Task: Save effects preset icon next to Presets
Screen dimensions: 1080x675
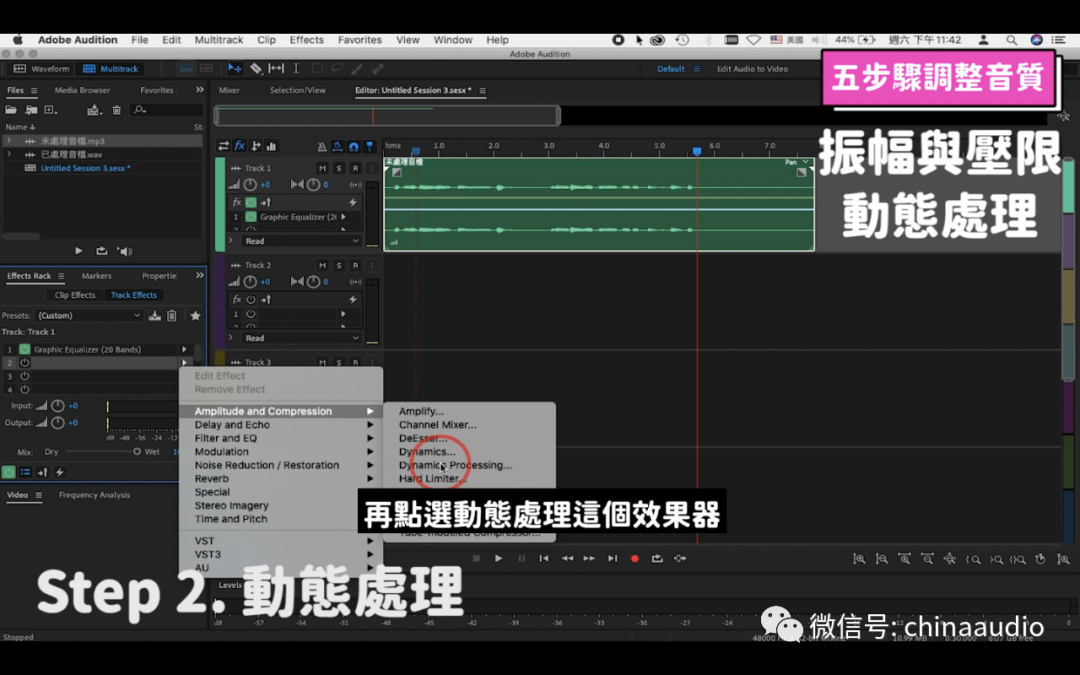Action: tap(154, 315)
